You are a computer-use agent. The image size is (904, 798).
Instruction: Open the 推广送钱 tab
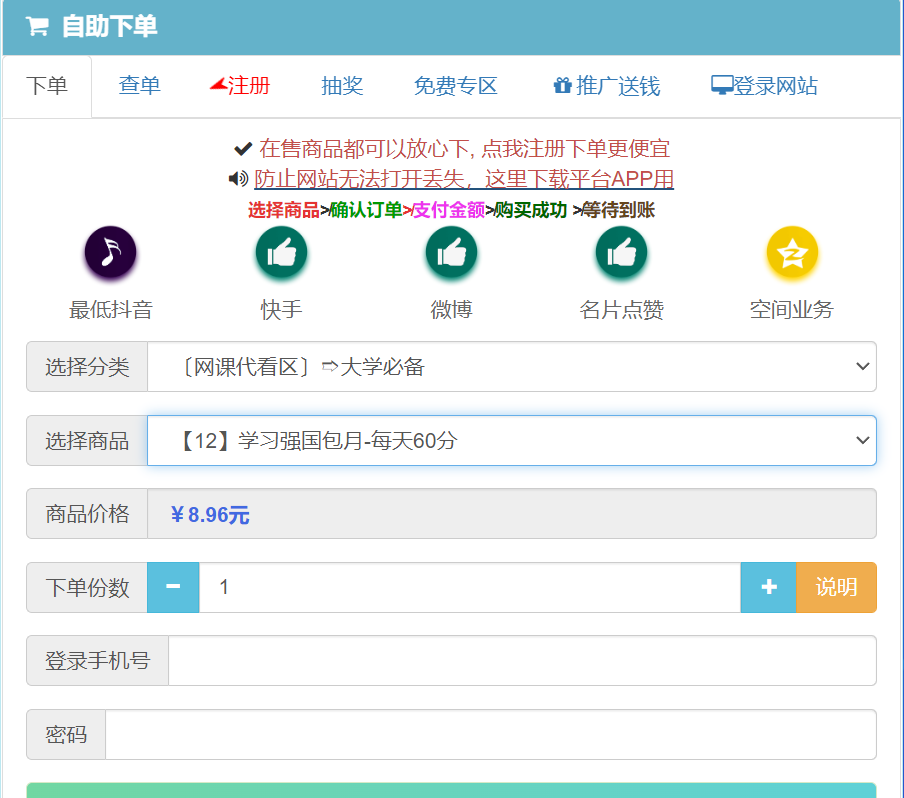tap(607, 86)
